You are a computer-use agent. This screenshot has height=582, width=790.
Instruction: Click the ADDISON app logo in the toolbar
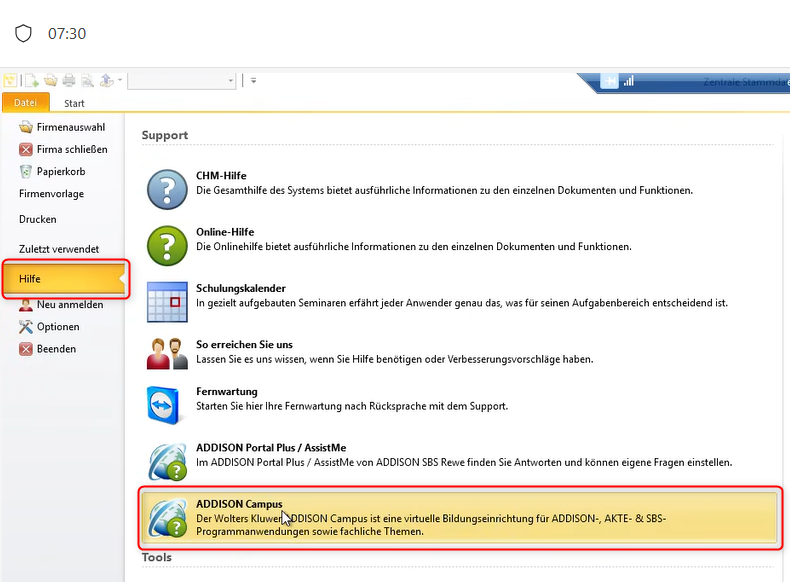pos(10,81)
